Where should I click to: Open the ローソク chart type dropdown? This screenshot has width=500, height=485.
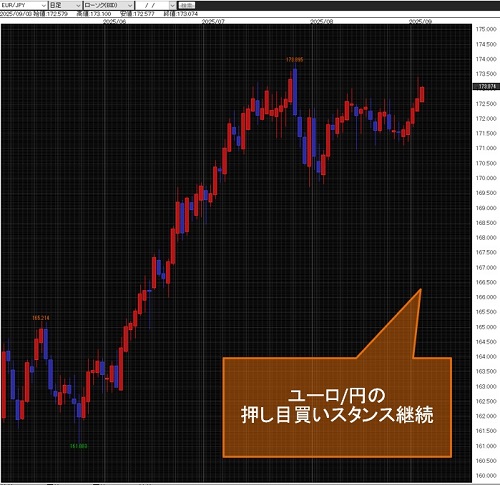pos(109,5)
